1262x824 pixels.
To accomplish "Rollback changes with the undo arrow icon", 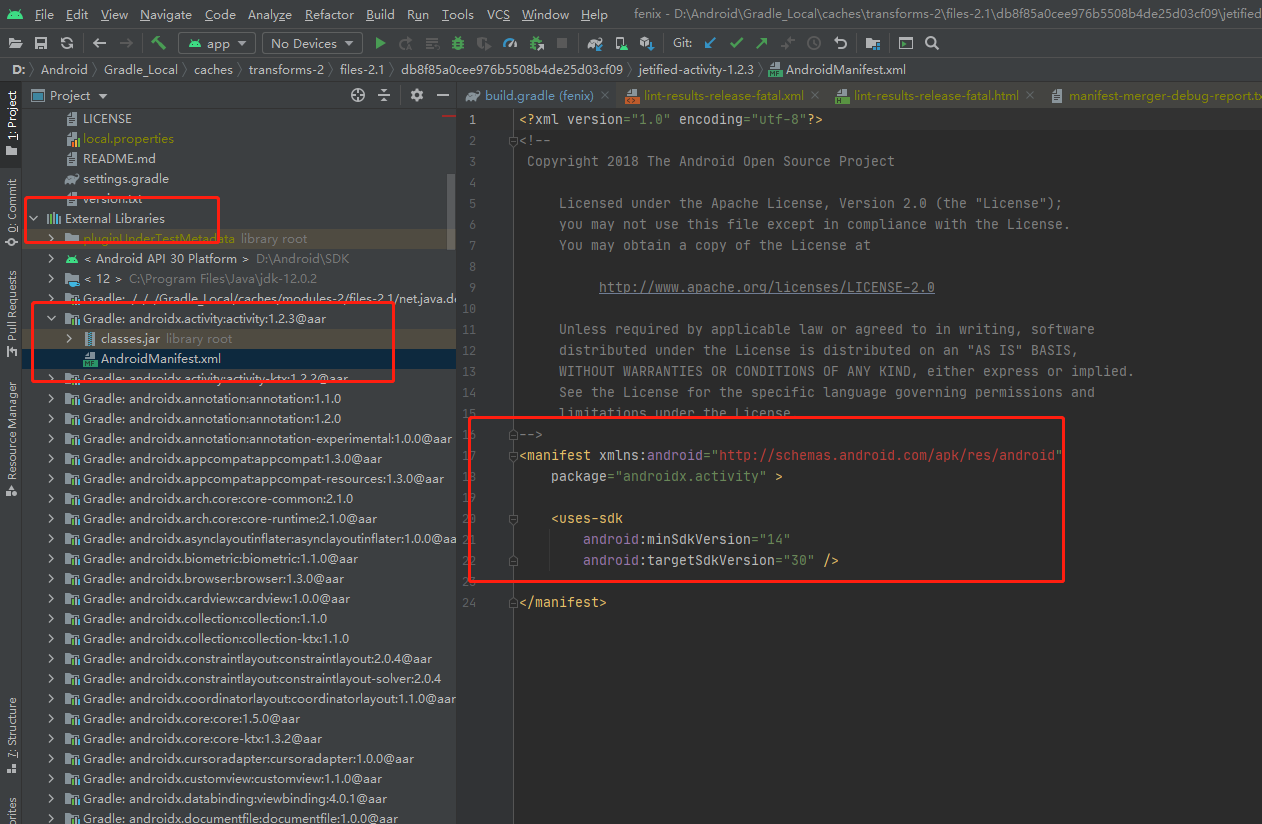I will [840, 43].
